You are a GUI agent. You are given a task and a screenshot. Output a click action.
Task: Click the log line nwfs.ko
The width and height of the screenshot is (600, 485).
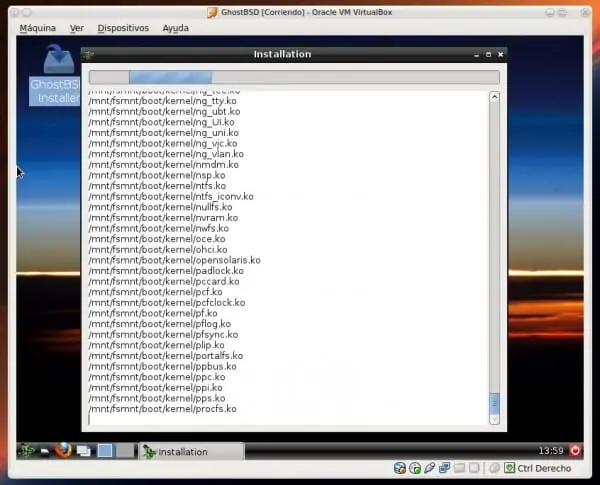159,229
